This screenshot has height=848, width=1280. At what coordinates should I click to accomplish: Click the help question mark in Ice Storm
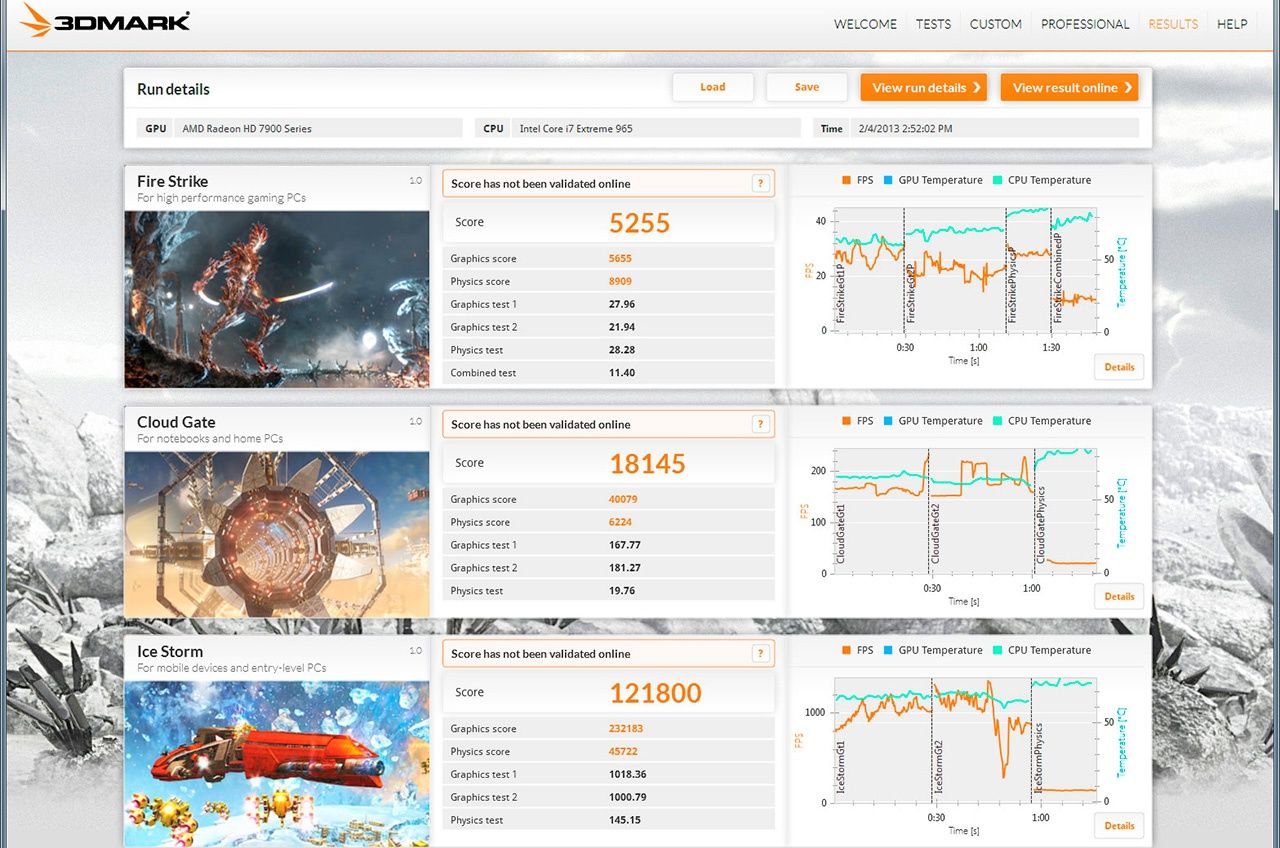[760, 654]
